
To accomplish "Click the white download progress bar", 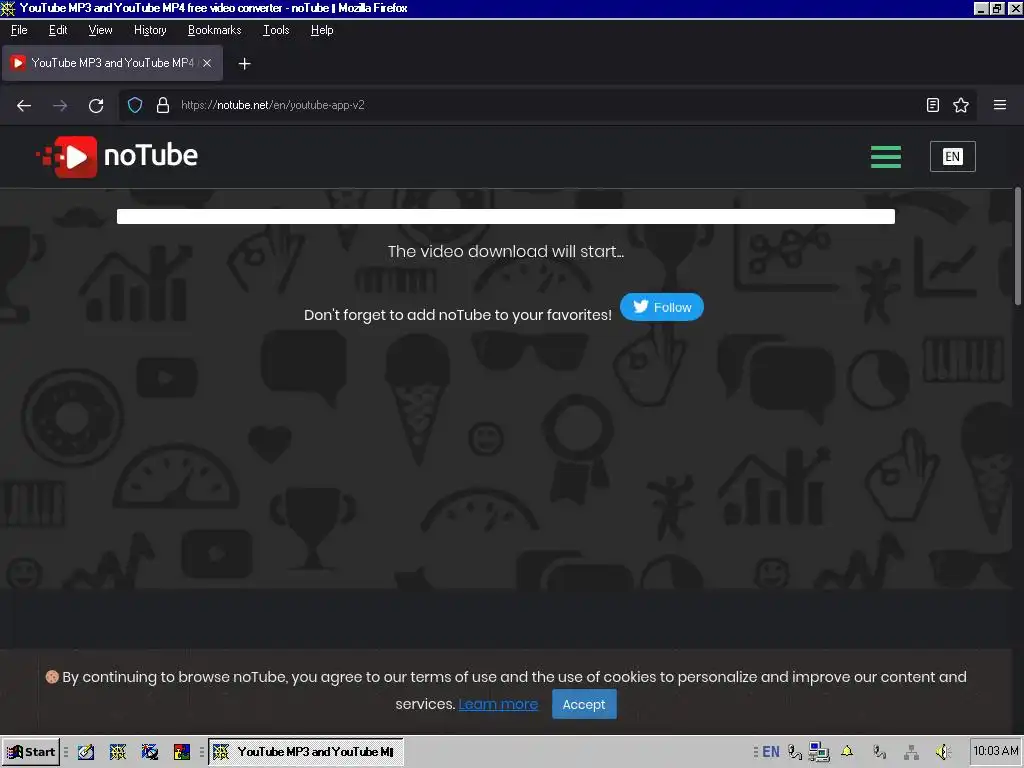I will coord(505,216).
